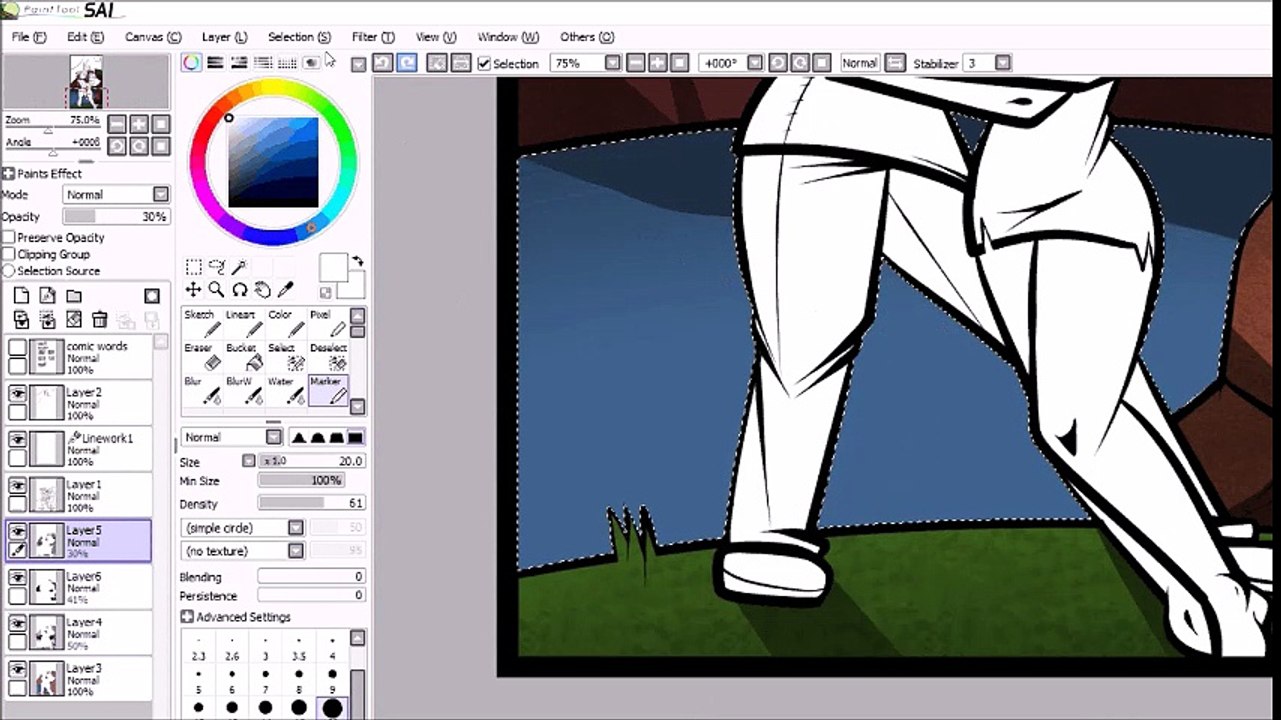
Task: Select brush size preset 2.3
Action: 198,649
